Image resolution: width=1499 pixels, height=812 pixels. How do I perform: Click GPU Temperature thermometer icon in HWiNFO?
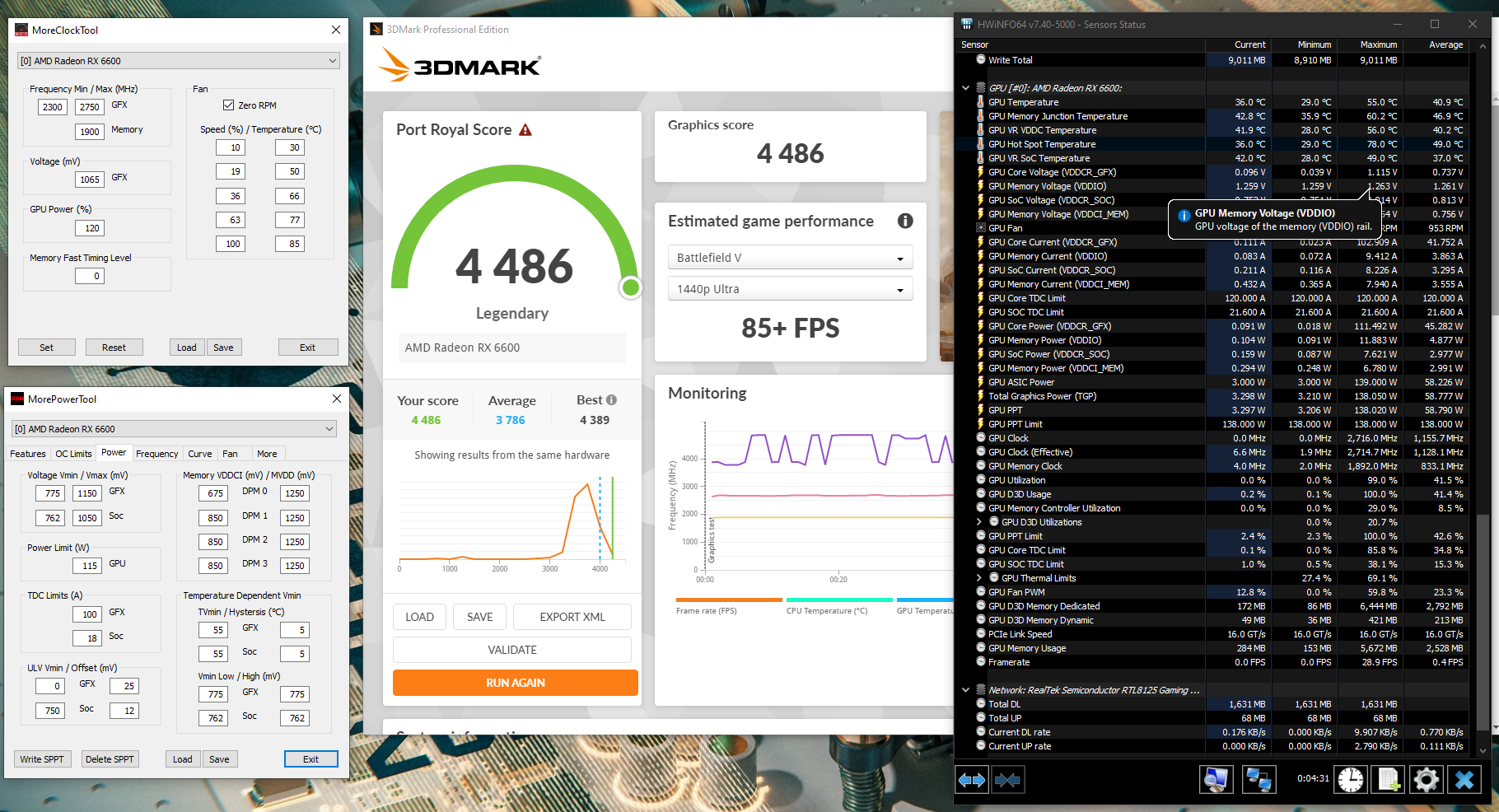pyautogui.click(x=980, y=102)
